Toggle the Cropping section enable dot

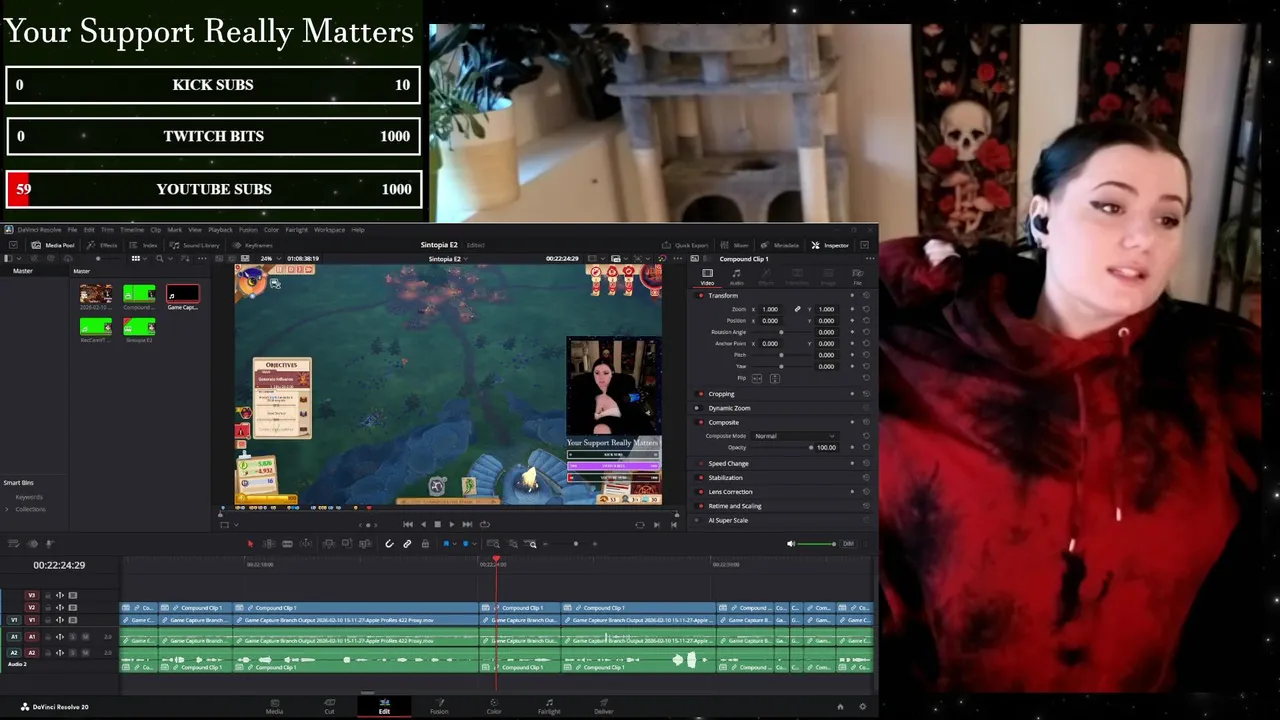(700, 394)
